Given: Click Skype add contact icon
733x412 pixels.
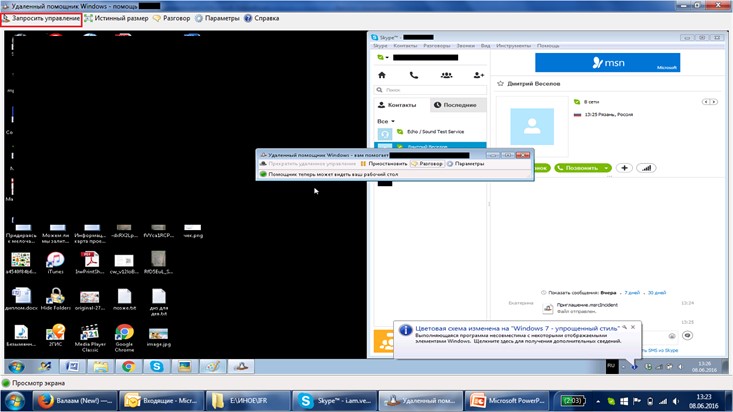Looking at the screenshot, I should click(x=479, y=75).
